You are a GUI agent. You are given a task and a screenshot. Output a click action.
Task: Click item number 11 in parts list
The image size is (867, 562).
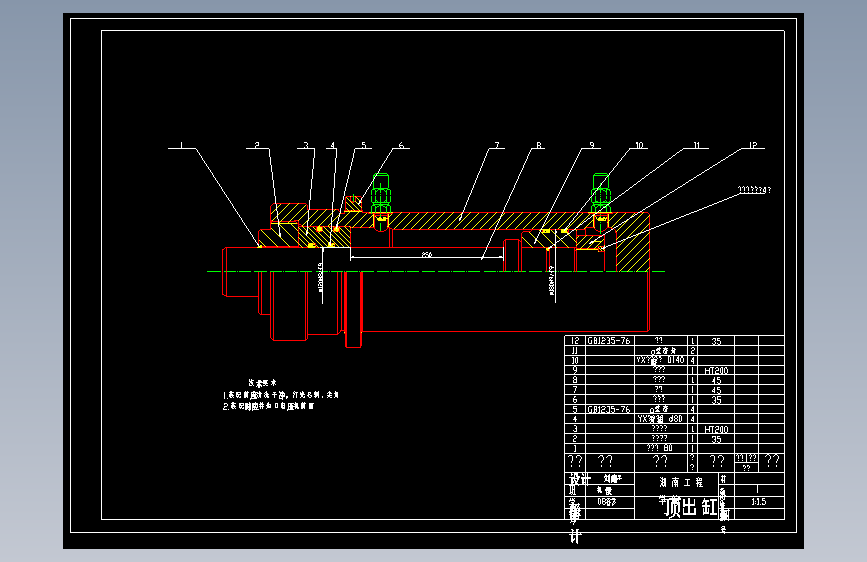point(574,351)
